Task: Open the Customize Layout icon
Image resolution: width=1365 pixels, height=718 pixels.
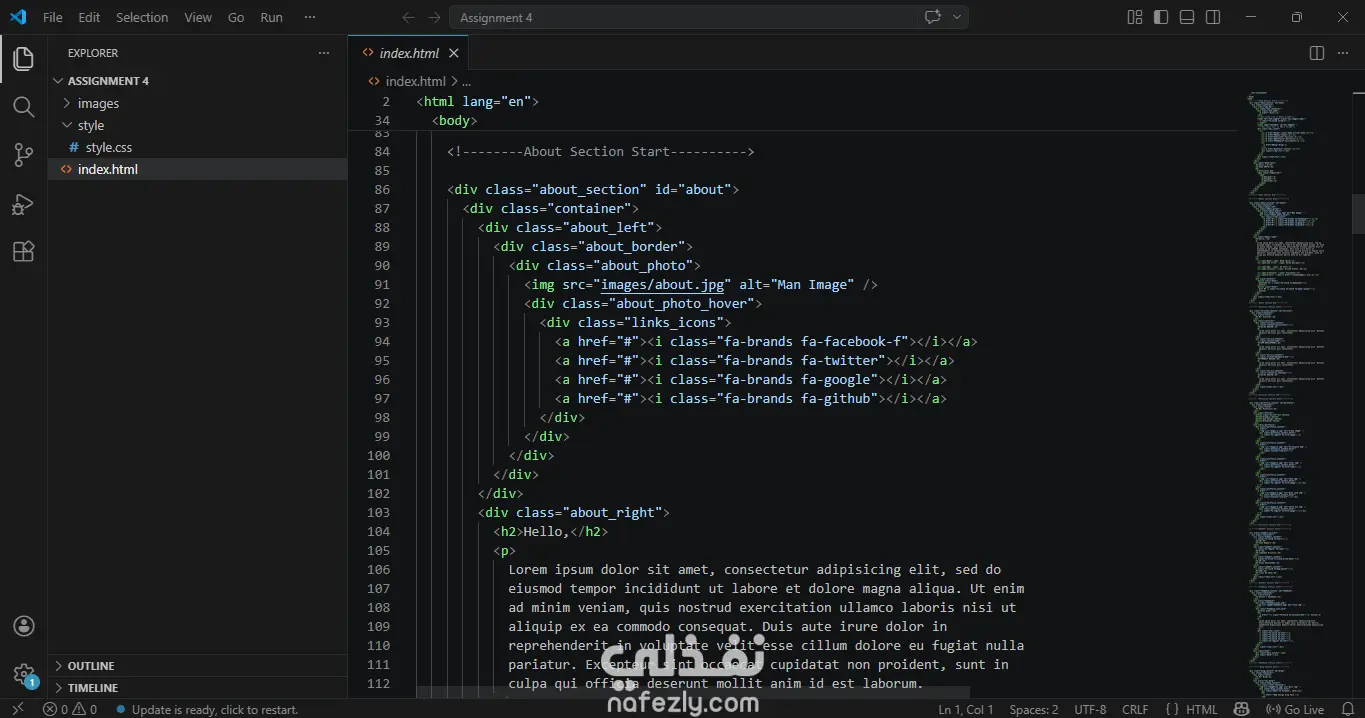Action: [1135, 17]
